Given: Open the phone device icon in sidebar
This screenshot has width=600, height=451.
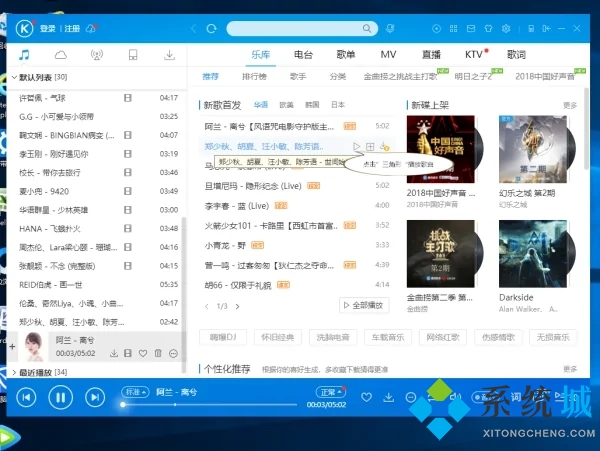Looking at the screenshot, I should [x=133, y=54].
